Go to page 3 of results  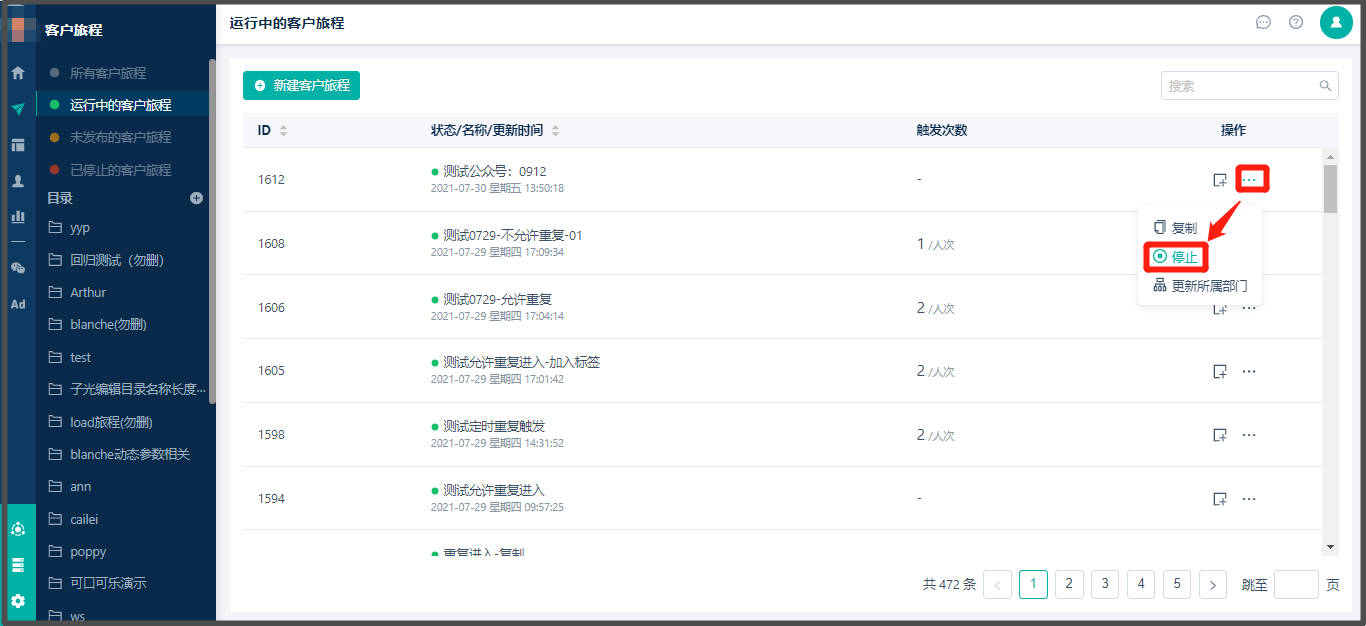[x=1104, y=584]
